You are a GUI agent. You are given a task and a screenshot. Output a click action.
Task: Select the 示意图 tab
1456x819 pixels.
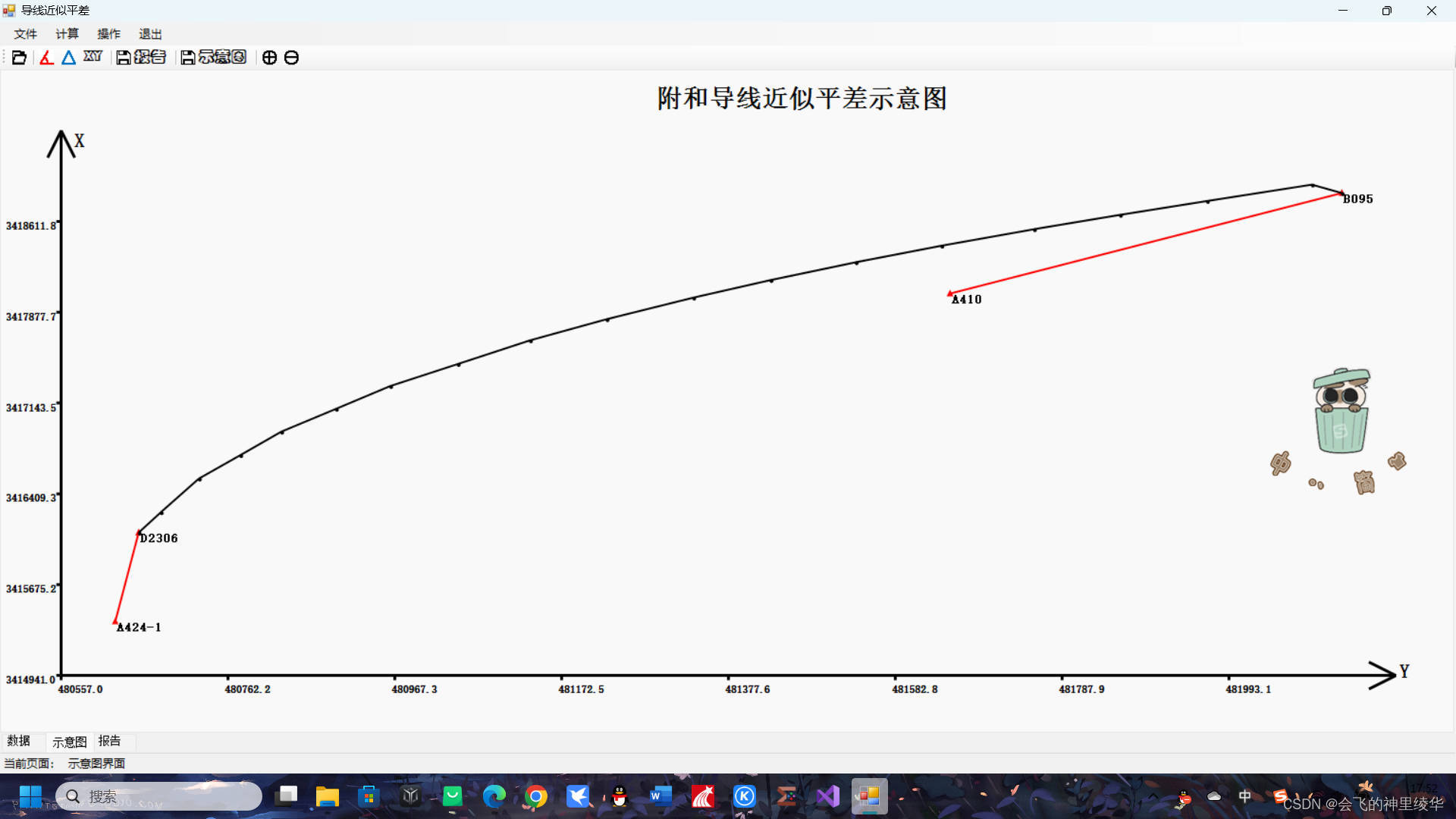69,742
